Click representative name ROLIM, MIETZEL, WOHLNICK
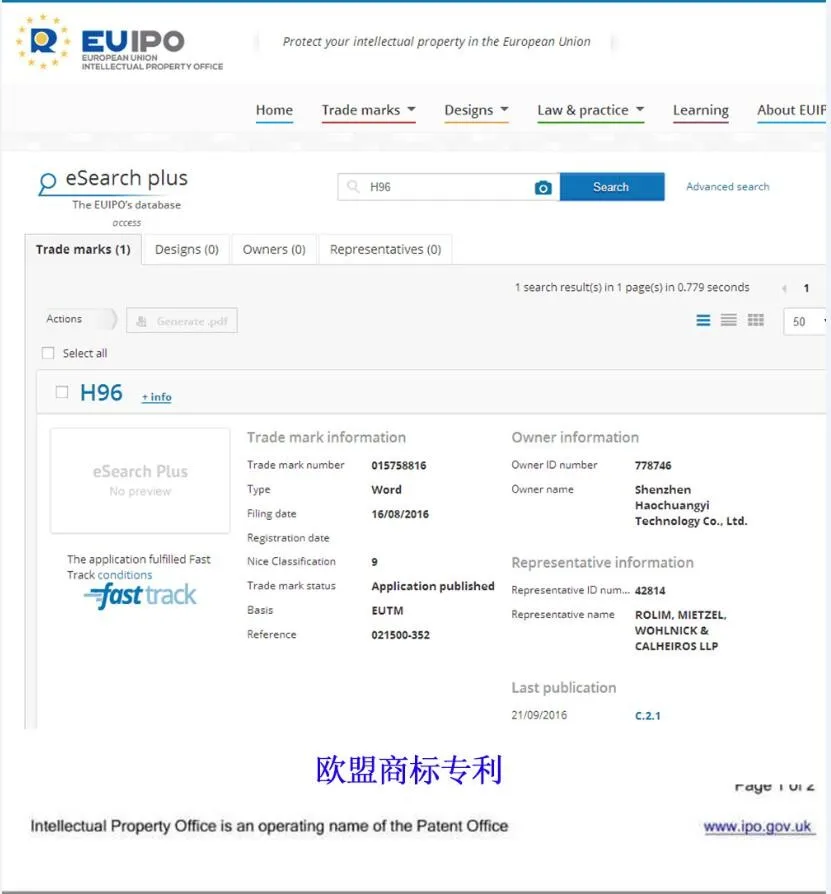 click(x=681, y=631)
